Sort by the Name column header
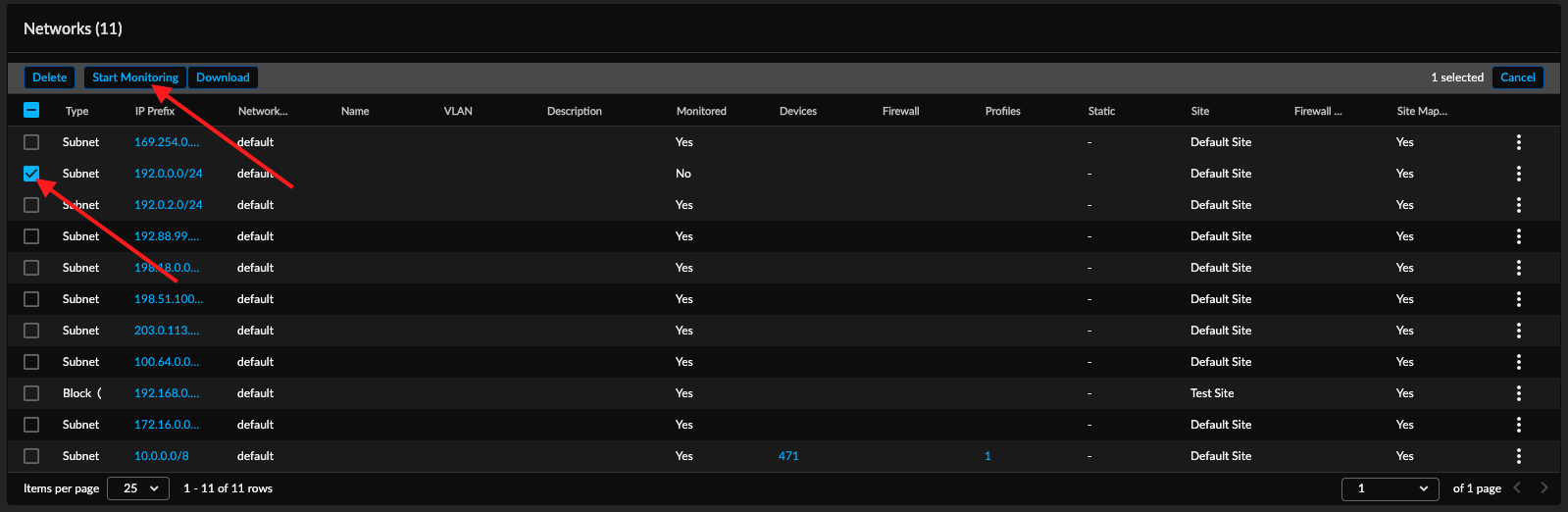1568x512 pixels. click(355, 111)
